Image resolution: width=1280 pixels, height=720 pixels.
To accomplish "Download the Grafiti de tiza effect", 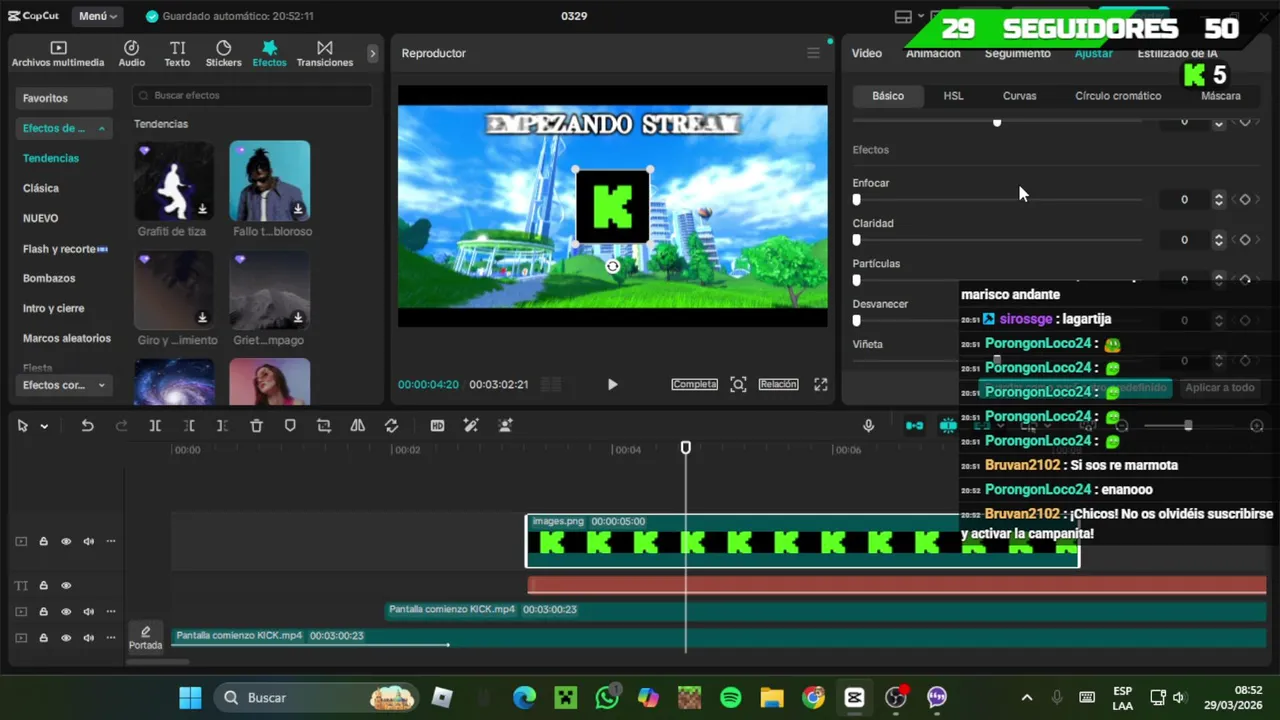I will [202, 209].
